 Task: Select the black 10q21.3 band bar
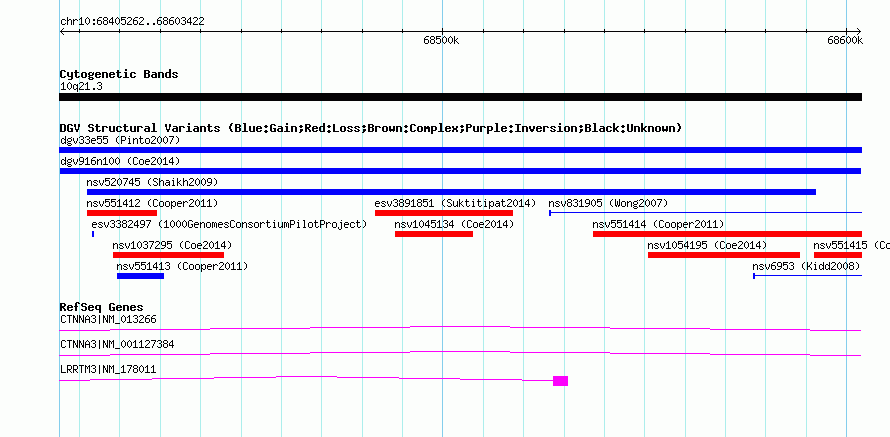point(460,97)
